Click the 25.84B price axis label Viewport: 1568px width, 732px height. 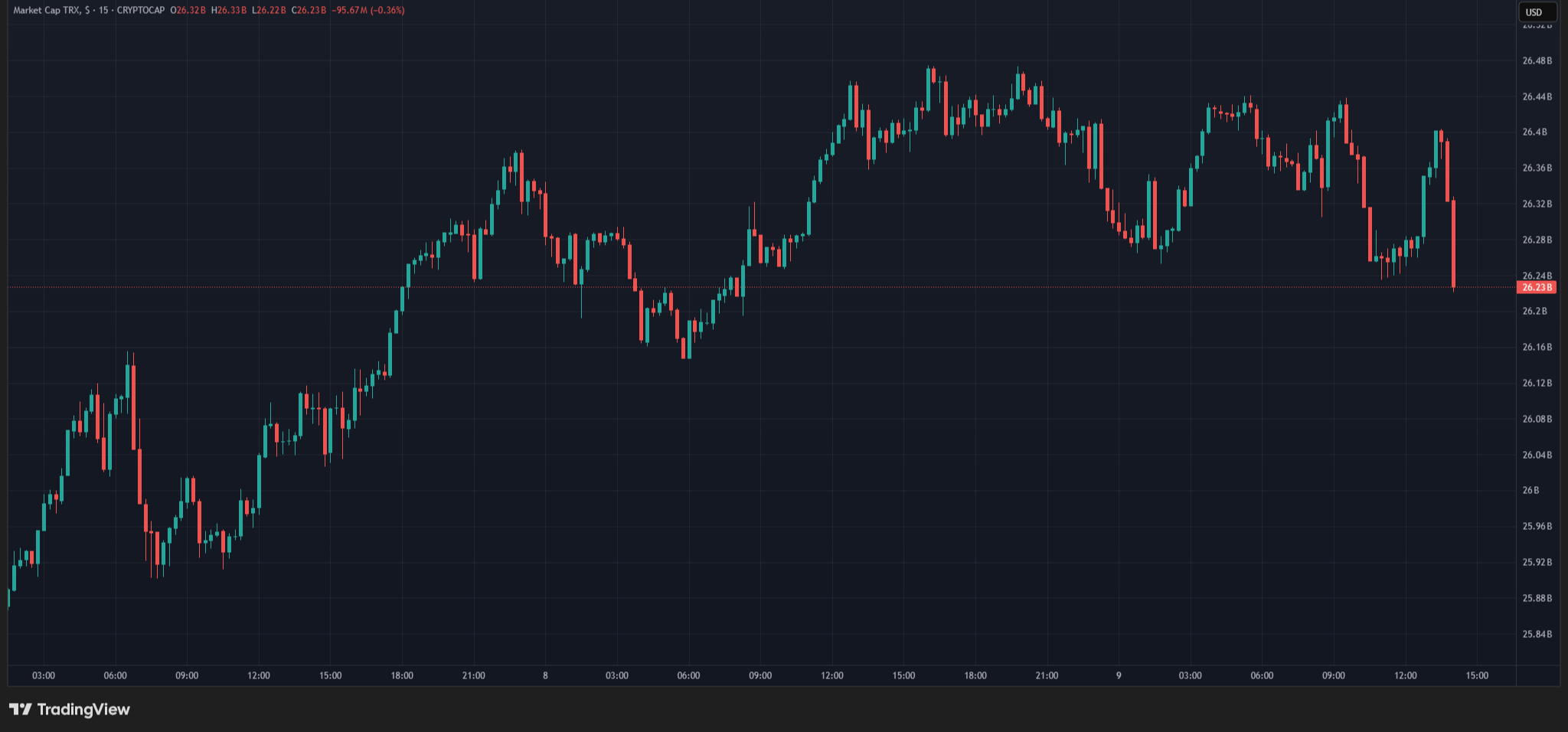[x=1537, y=634]
